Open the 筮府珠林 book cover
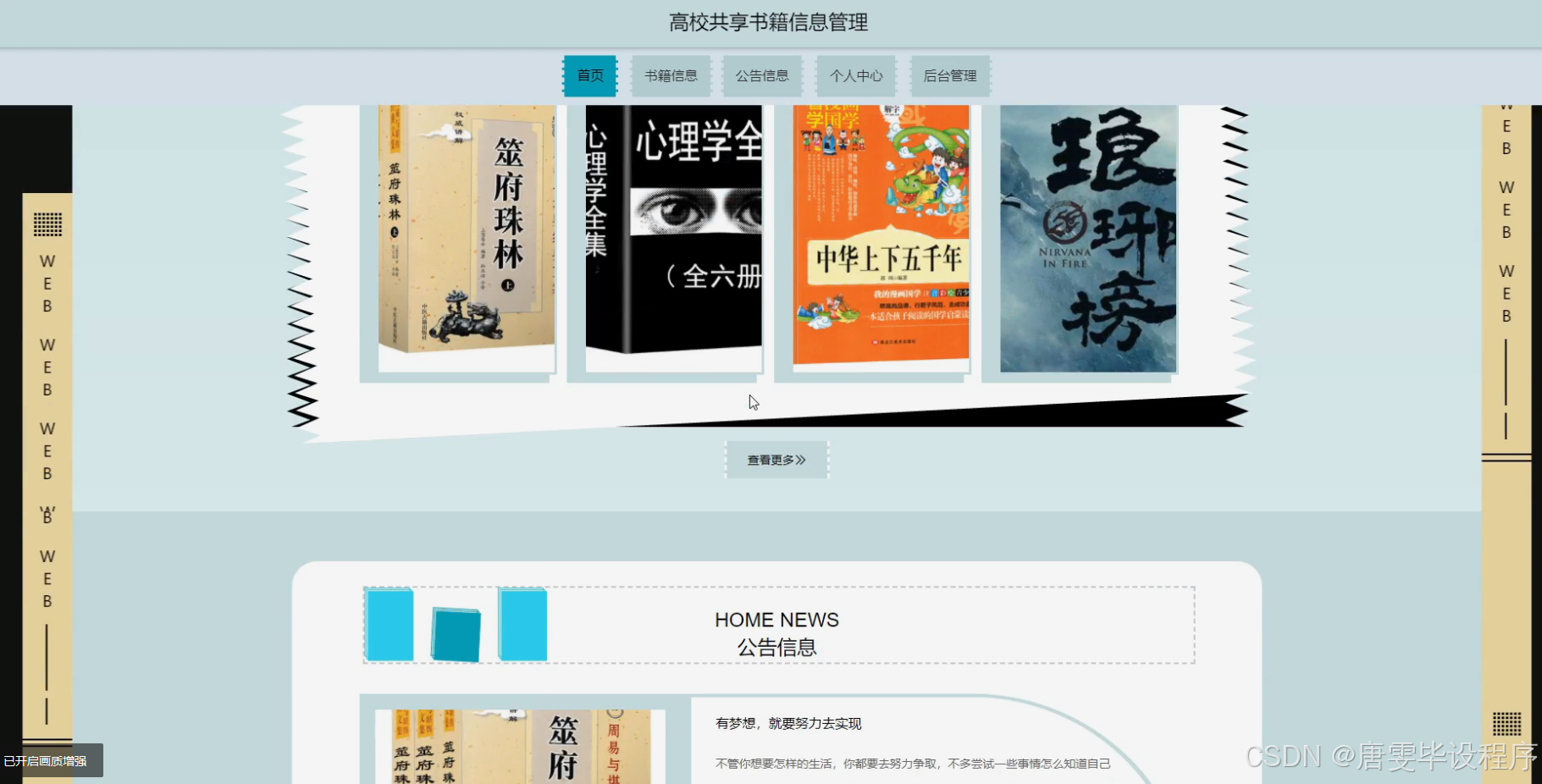Screen dimensions: 1542x784 [467, 238]
